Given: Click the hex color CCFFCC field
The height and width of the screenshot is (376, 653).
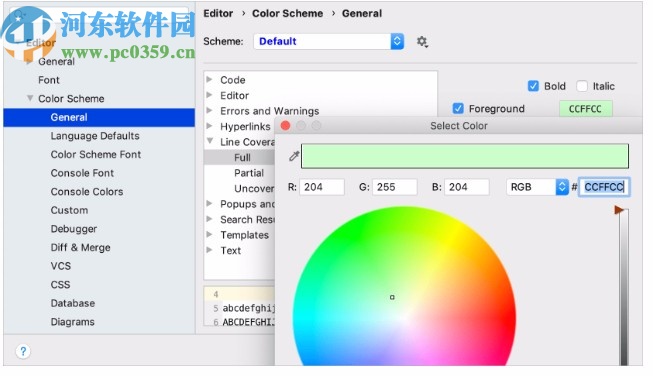Looking at the screenshot, I should coord(604,187).
